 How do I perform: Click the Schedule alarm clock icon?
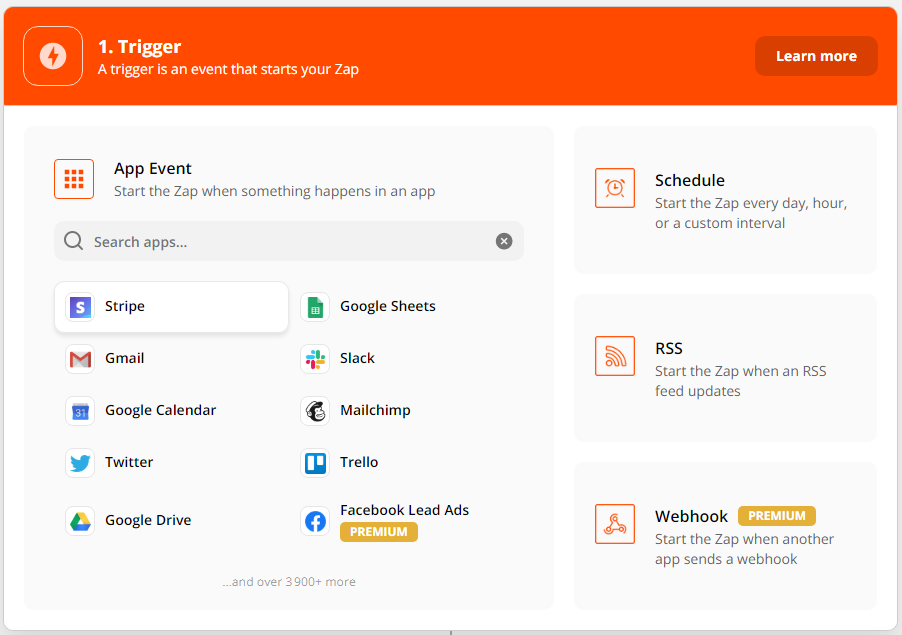pyautogui.click(x=615, y=187)
